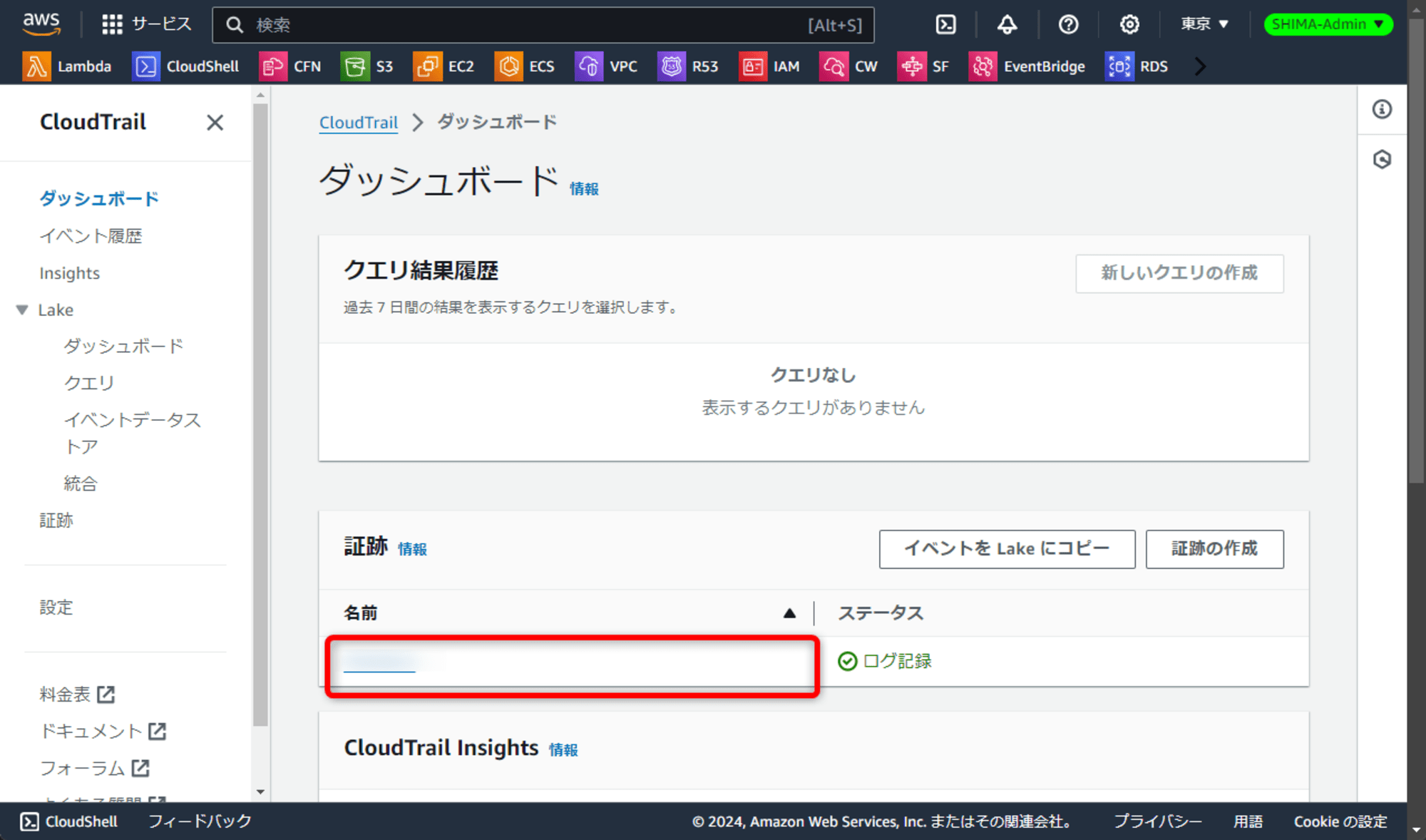Click the ログ記録 status text

click(897, 662)
